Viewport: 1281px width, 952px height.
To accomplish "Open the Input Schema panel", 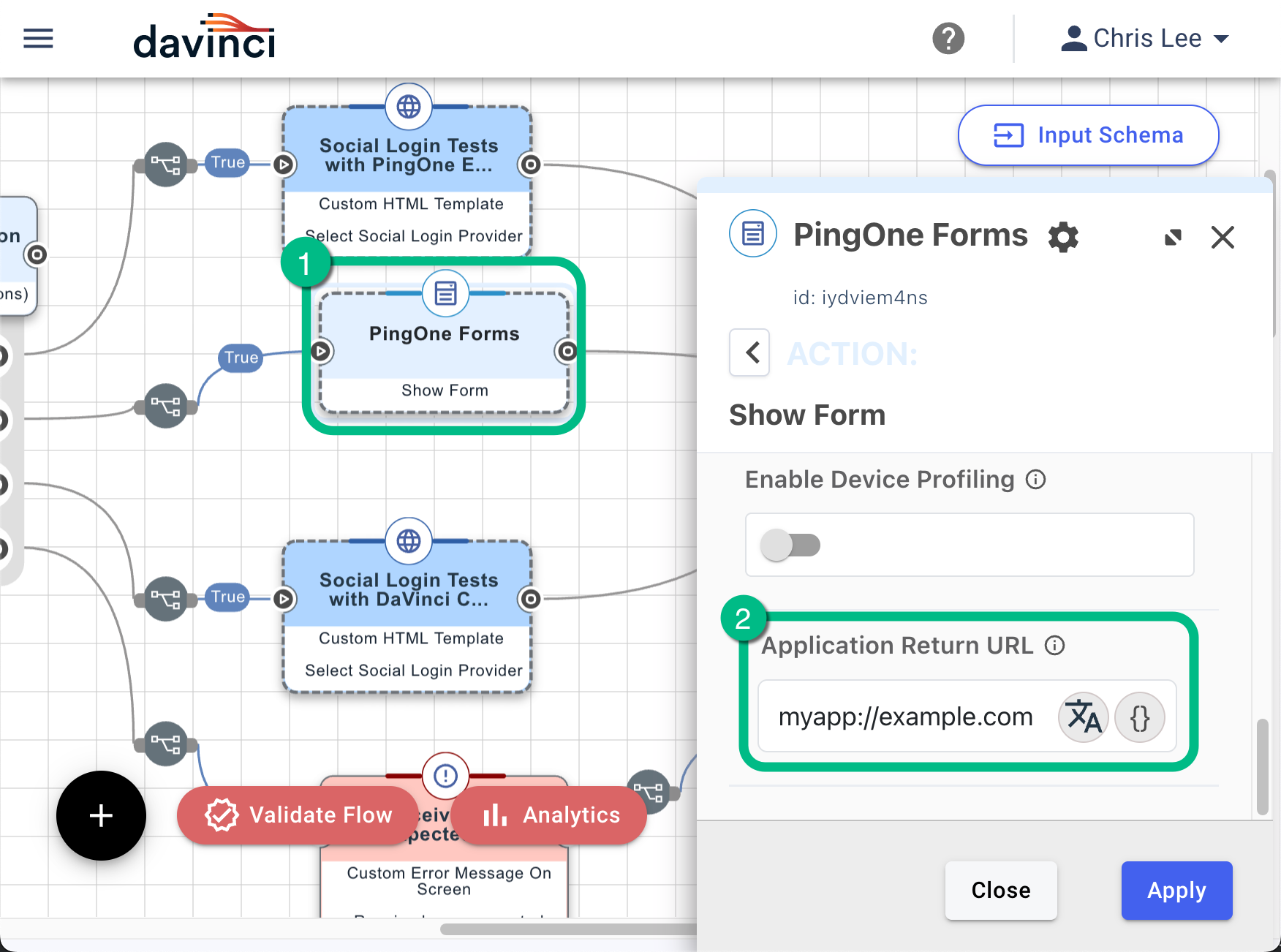I will point(1088,135).
